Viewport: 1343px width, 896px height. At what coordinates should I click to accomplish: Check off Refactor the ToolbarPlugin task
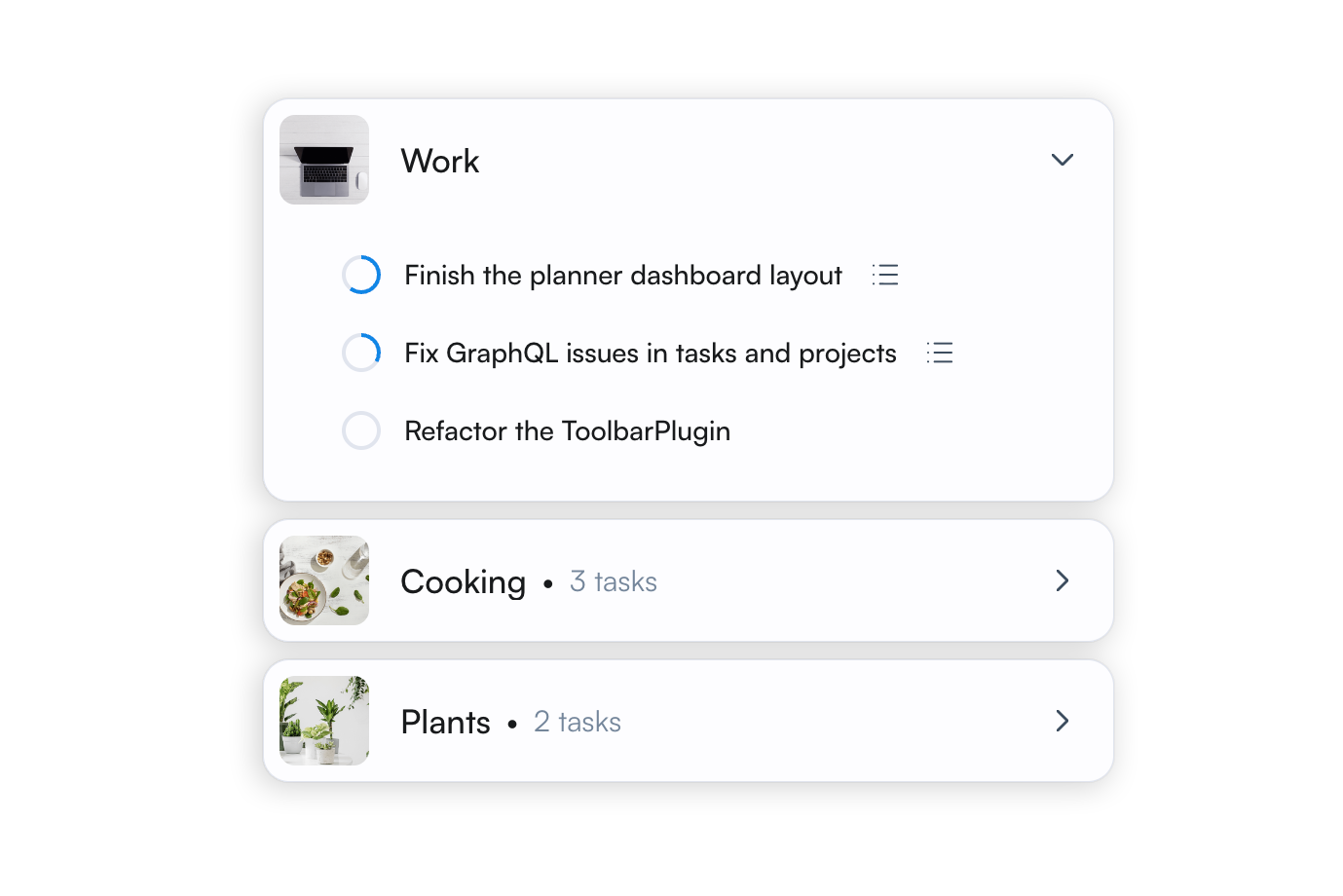(361, 430)
